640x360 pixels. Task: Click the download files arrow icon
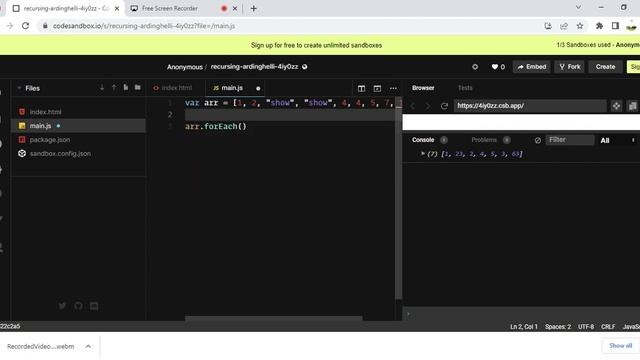102,87
